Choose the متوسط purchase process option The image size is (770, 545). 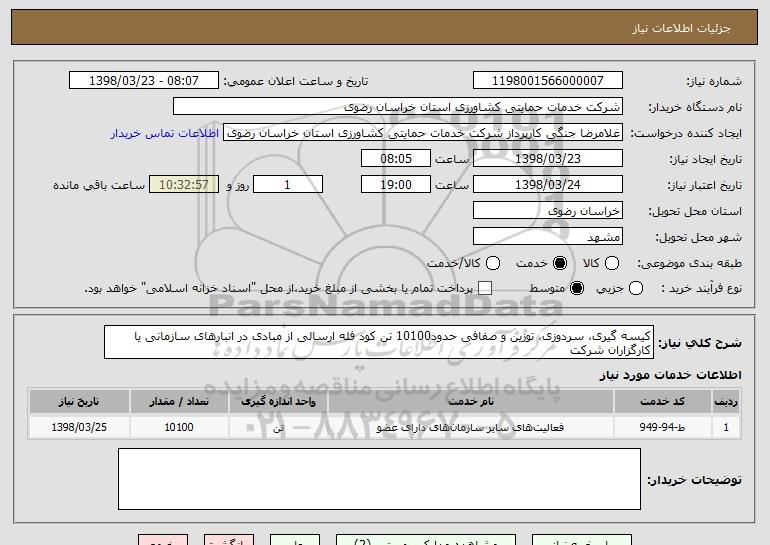(x=577, y=288)
